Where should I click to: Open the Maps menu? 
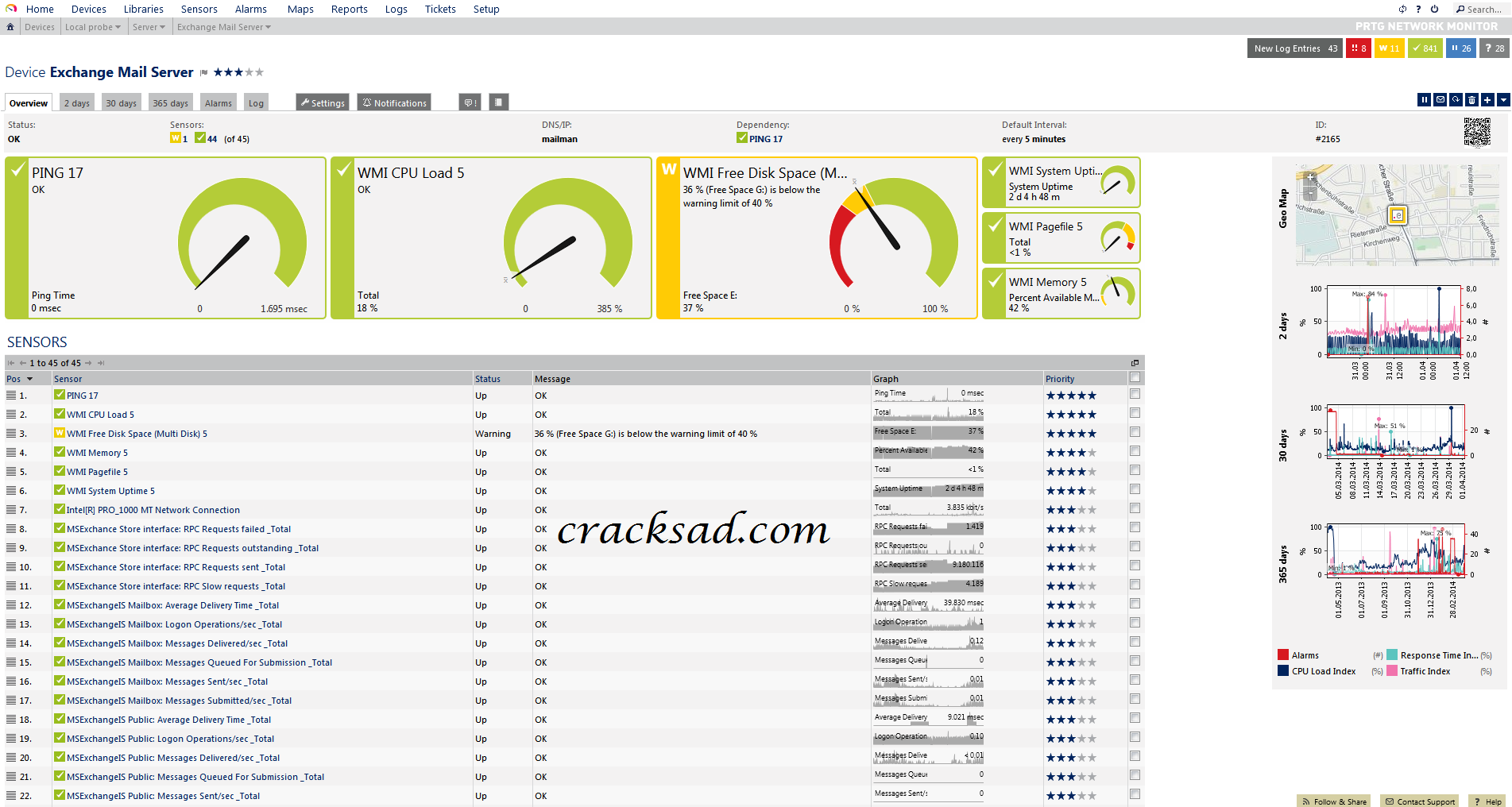pos(300,10)
